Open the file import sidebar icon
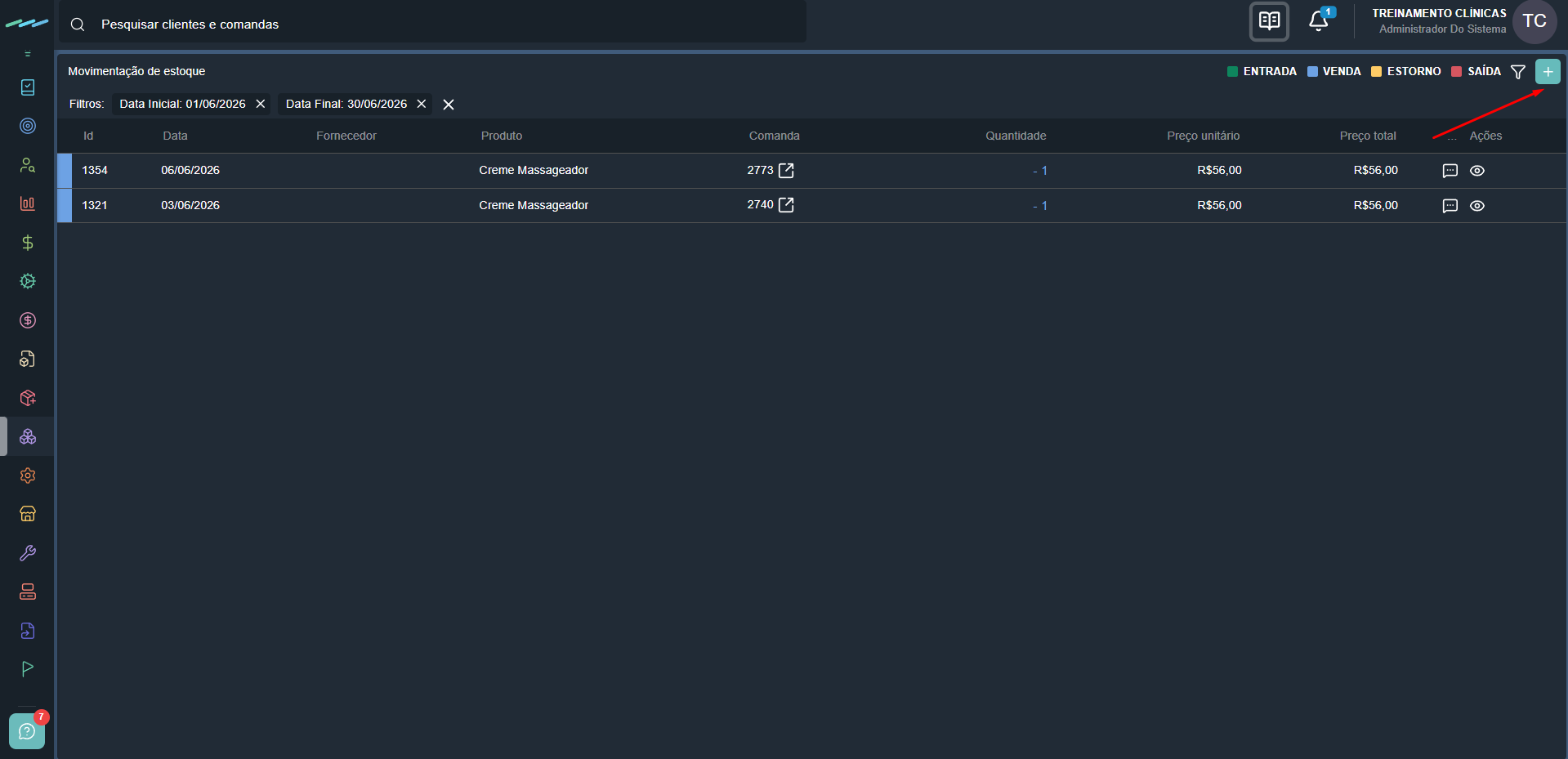 click(28, 631)
